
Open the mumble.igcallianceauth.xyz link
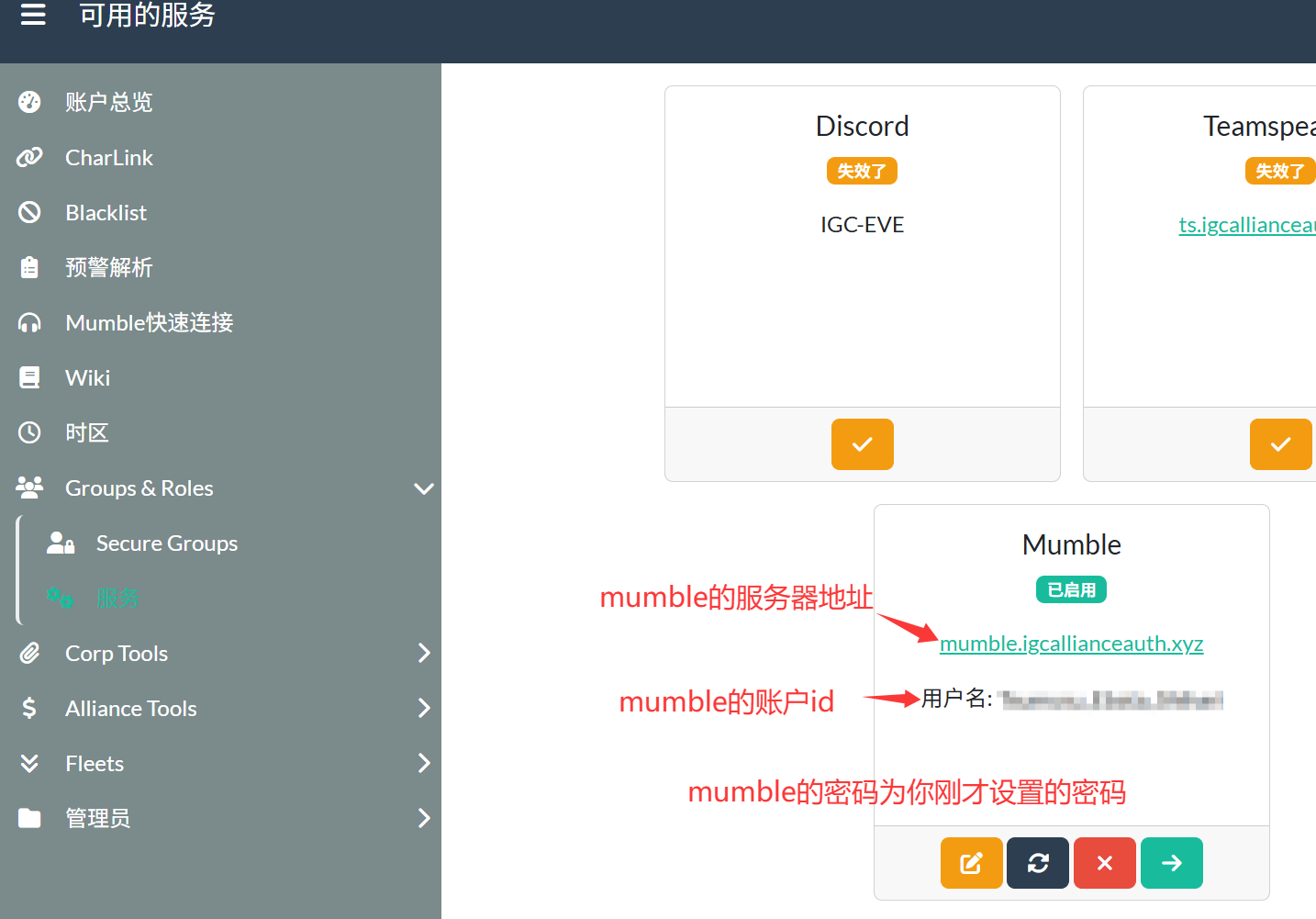click(x=1071, y=644)
